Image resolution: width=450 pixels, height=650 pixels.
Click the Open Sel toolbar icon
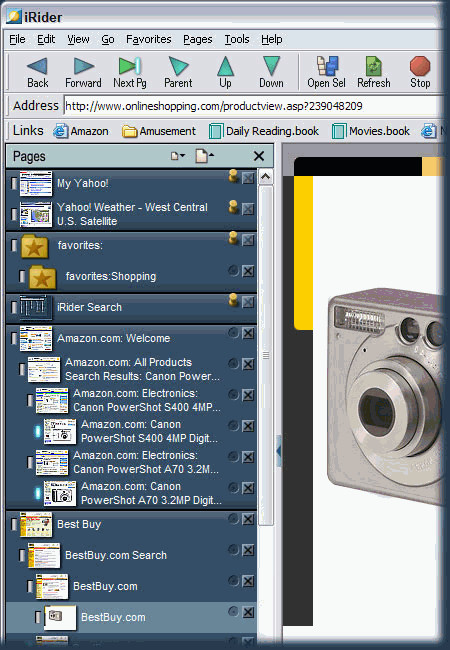coord(327,66)
